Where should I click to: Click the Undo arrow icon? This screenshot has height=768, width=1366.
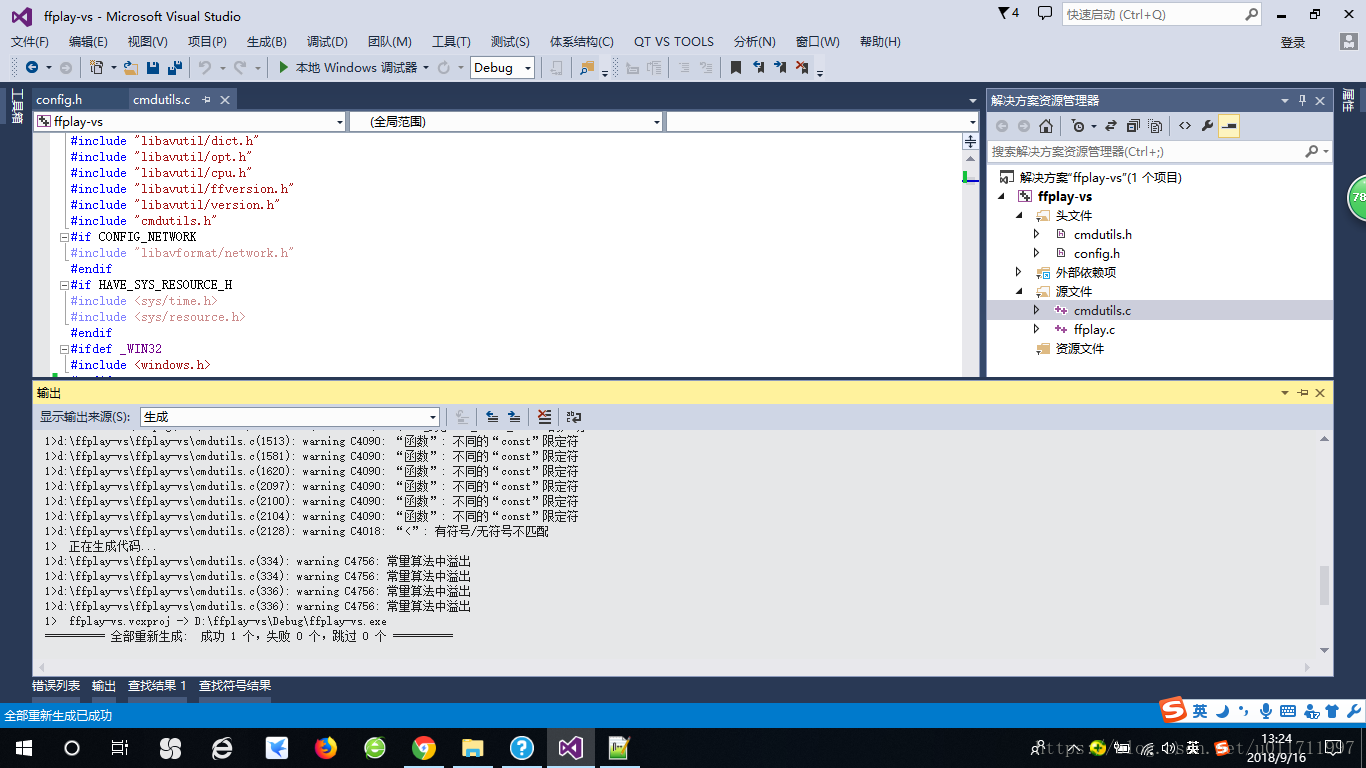[204, 67]
